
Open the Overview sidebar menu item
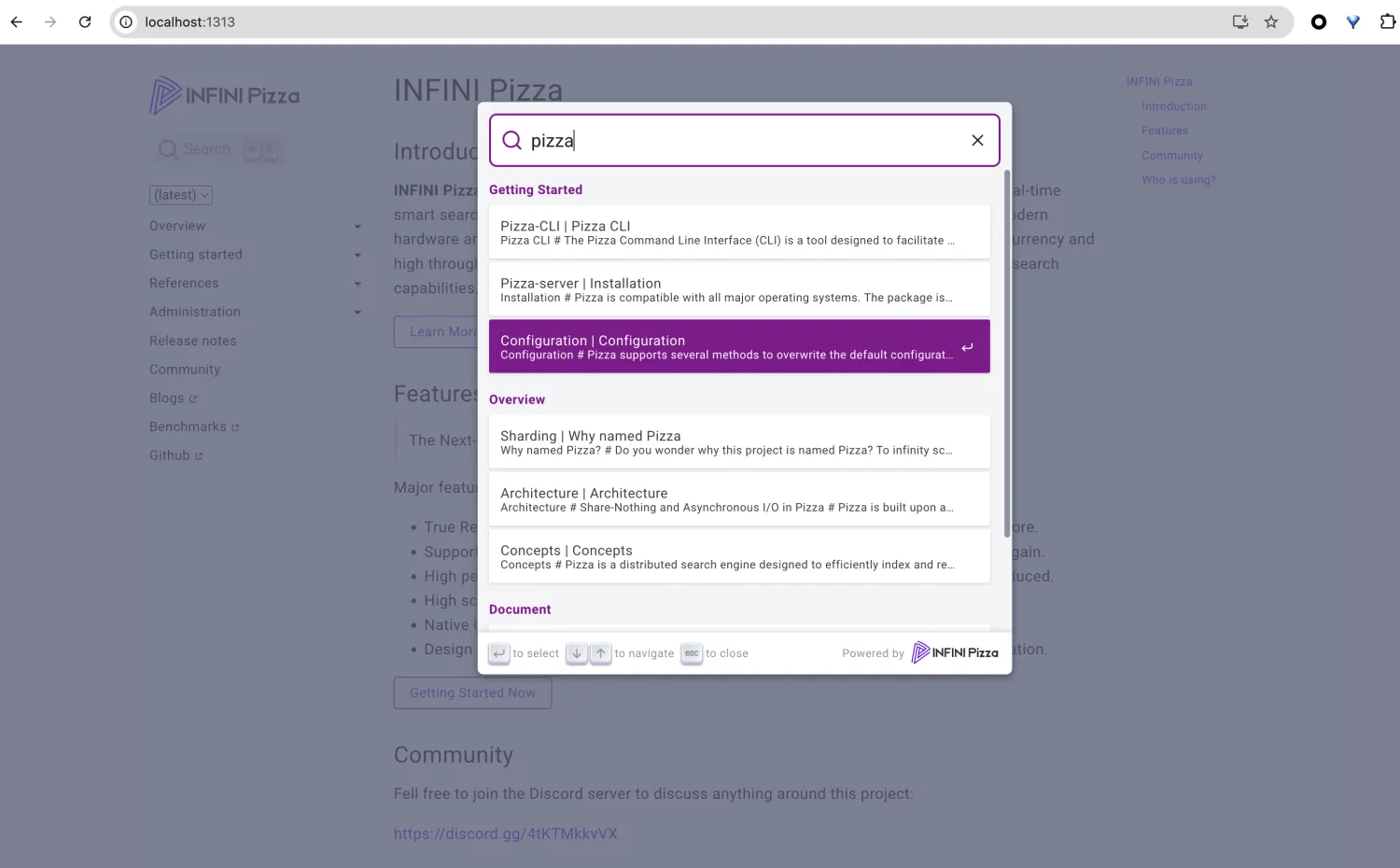(177, 226)
